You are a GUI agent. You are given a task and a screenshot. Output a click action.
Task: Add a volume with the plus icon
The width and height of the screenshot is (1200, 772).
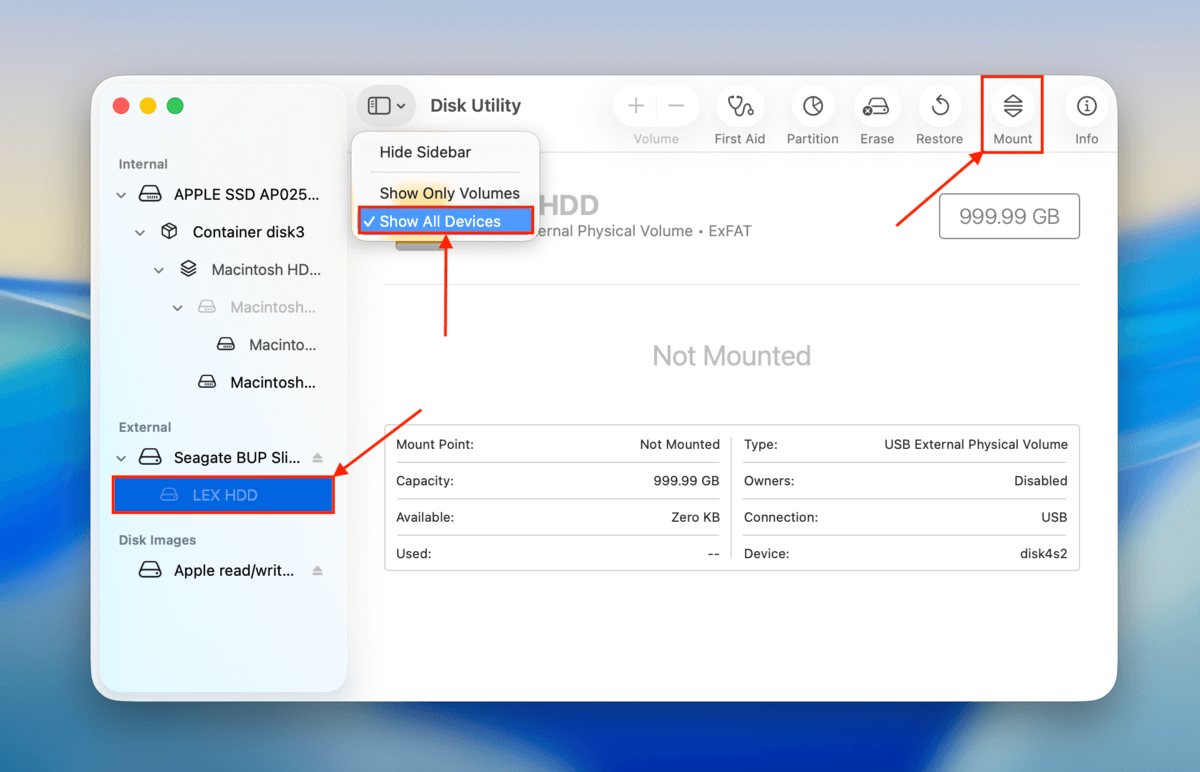pos(636,105)
